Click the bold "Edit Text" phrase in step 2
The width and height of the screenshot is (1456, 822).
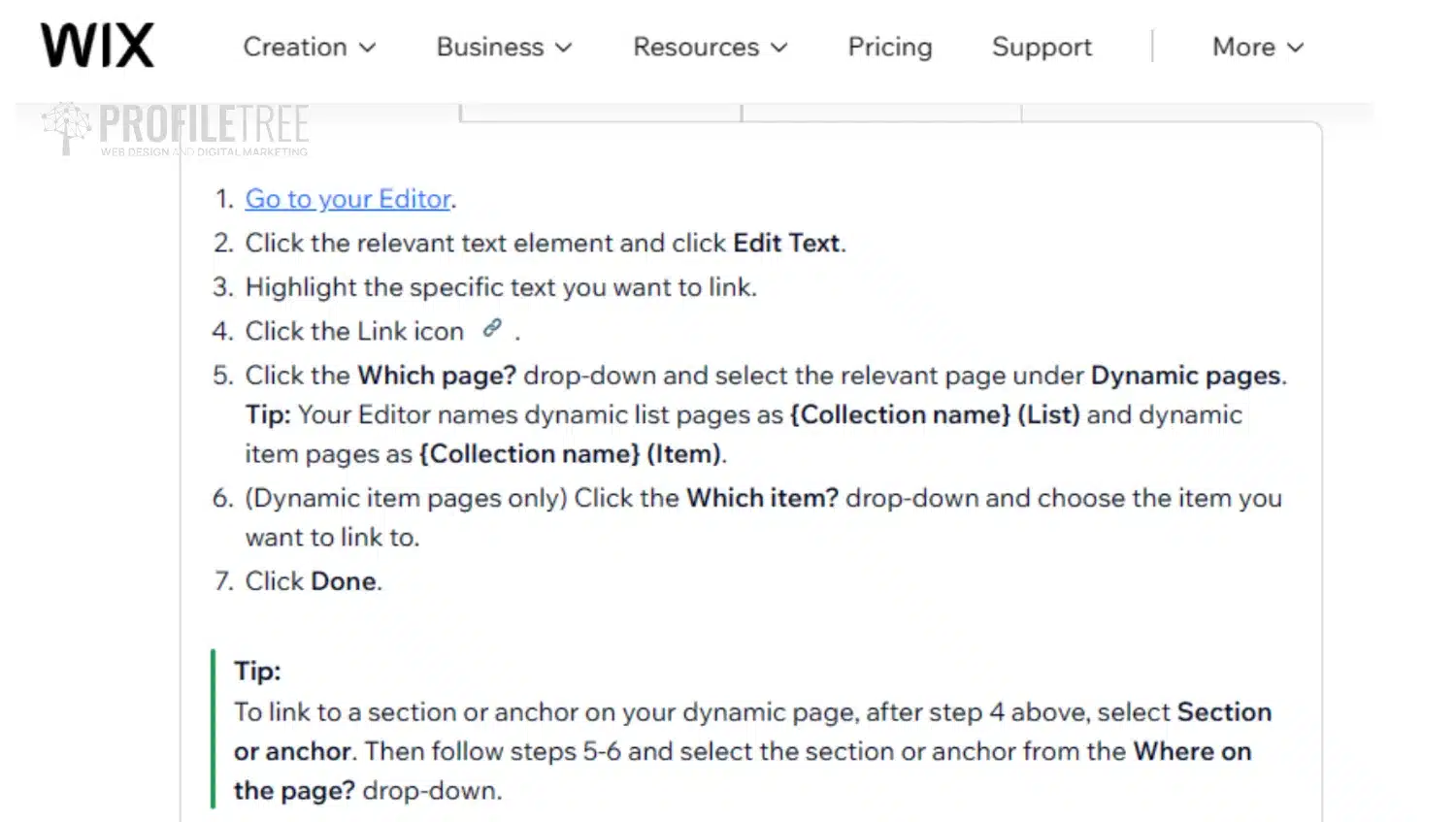point(786,243)
